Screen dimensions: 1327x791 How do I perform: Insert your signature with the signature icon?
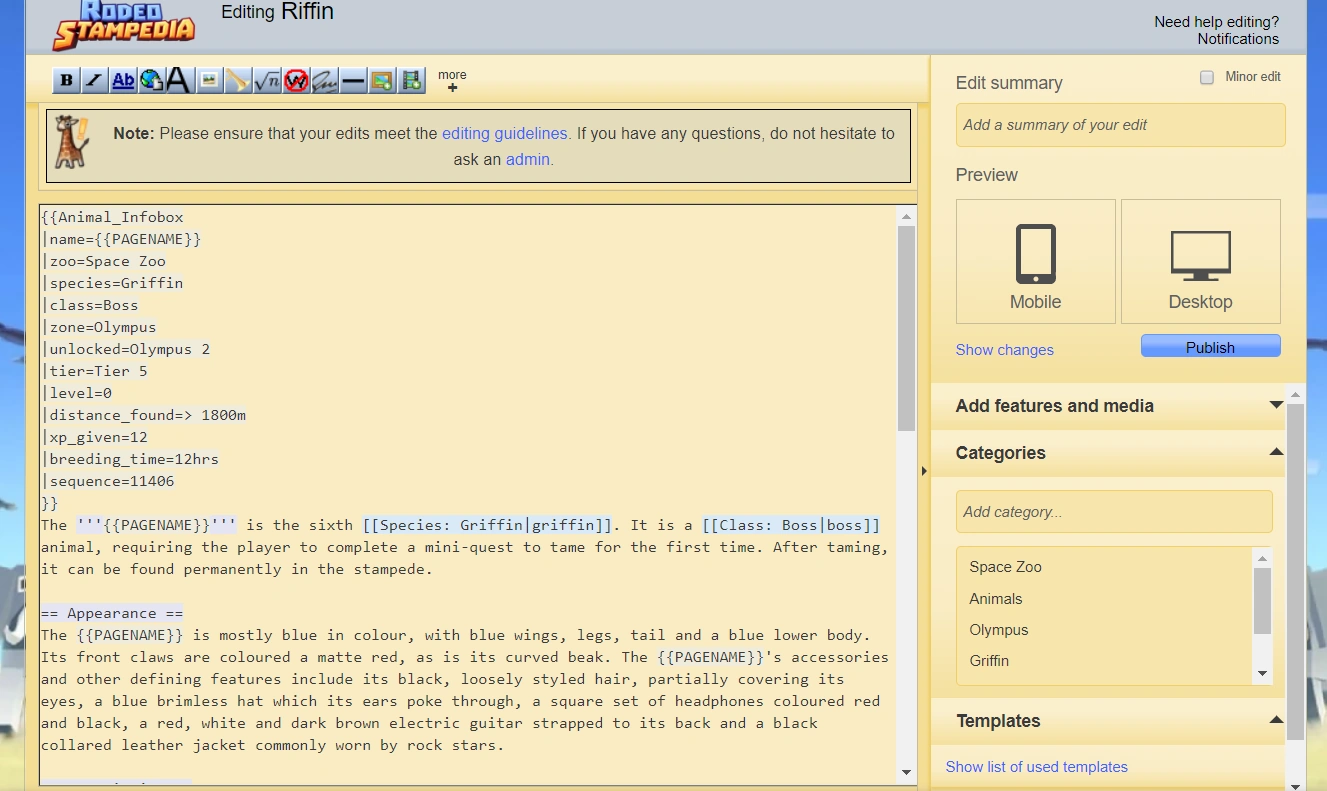pyautogui.click(x=324, y=81)
